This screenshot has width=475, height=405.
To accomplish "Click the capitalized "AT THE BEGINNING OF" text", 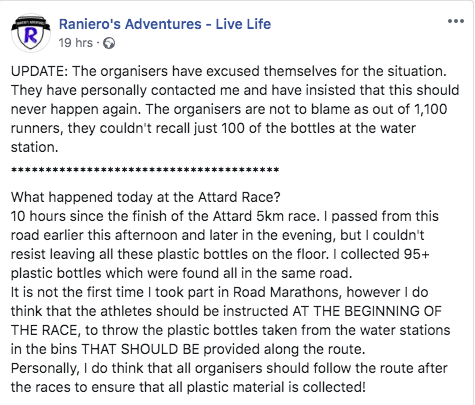I will tap(367, 311).
